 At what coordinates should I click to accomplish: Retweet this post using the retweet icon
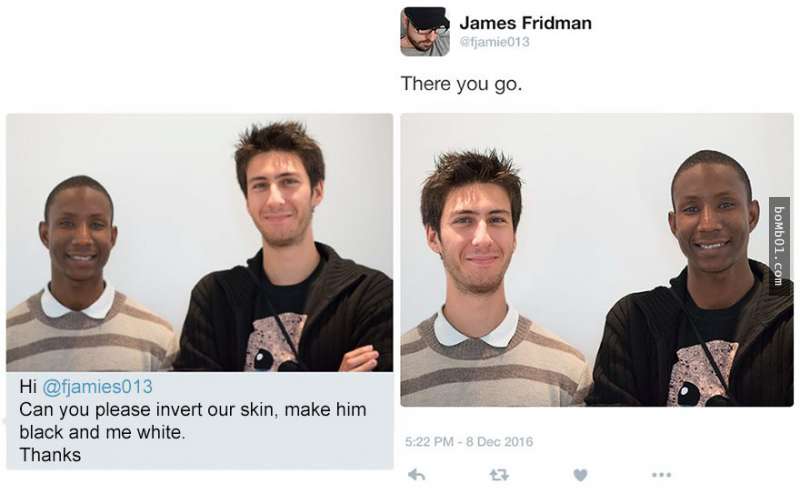(498, 475)
